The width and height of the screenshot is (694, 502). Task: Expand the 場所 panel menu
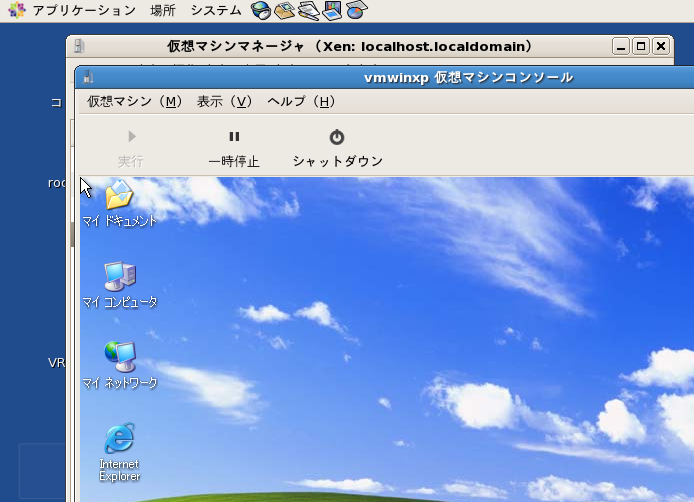pos(162,11)
